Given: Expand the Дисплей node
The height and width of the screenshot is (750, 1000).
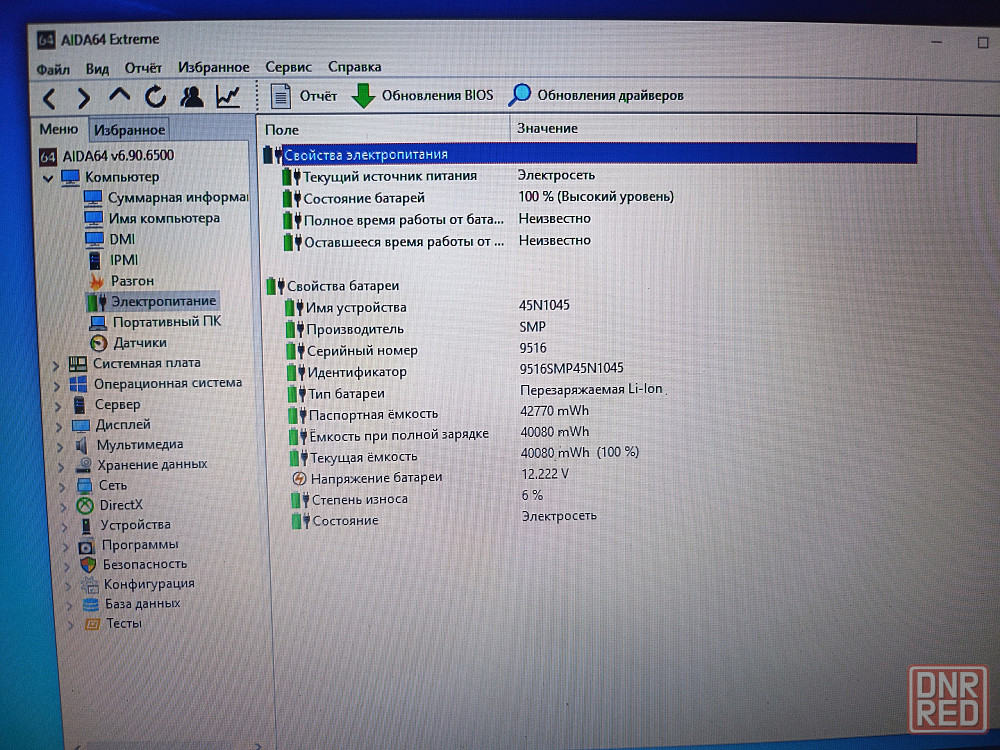Looking at the screenshot, I should [59, 427].
